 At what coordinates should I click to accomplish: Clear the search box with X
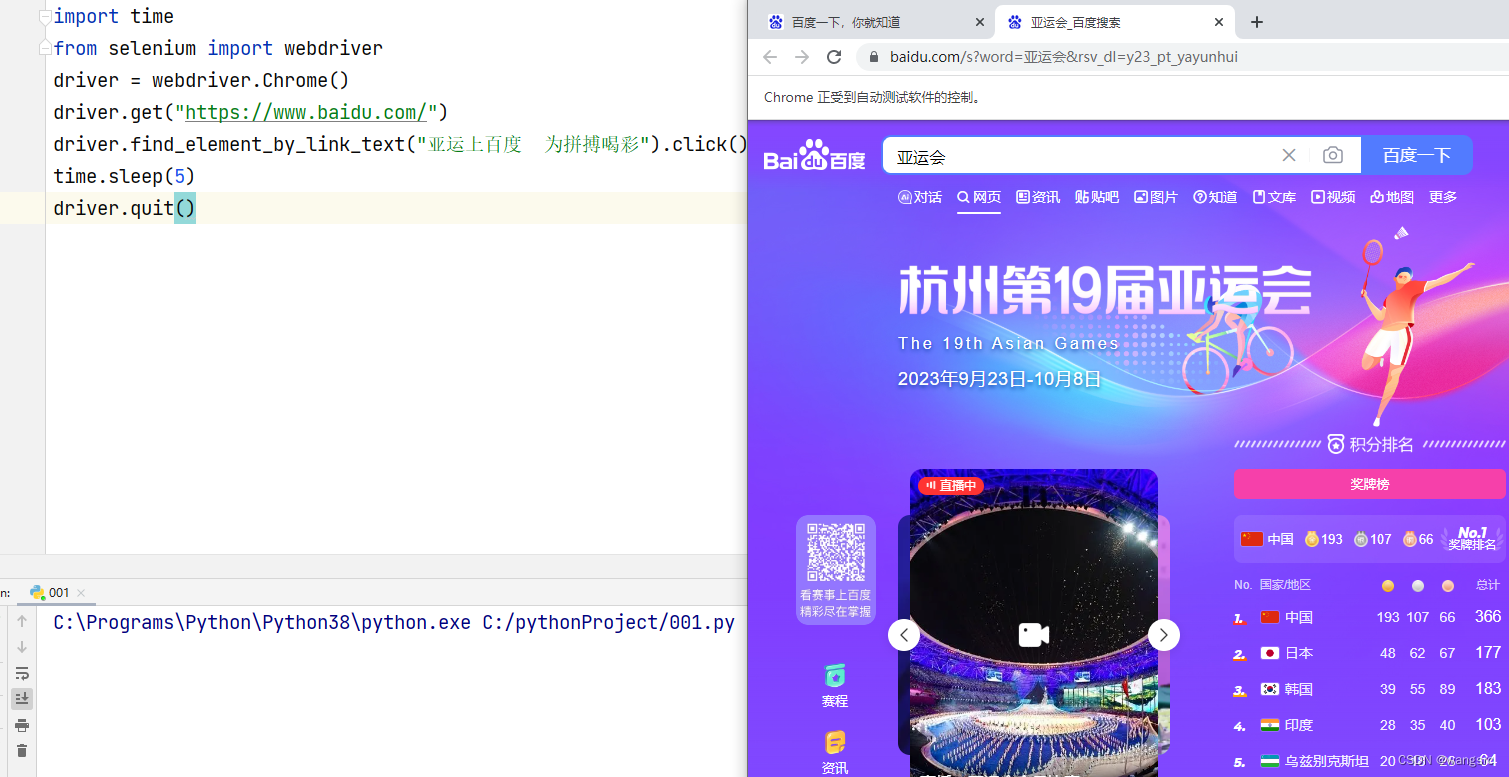(x=1289, y=155)
